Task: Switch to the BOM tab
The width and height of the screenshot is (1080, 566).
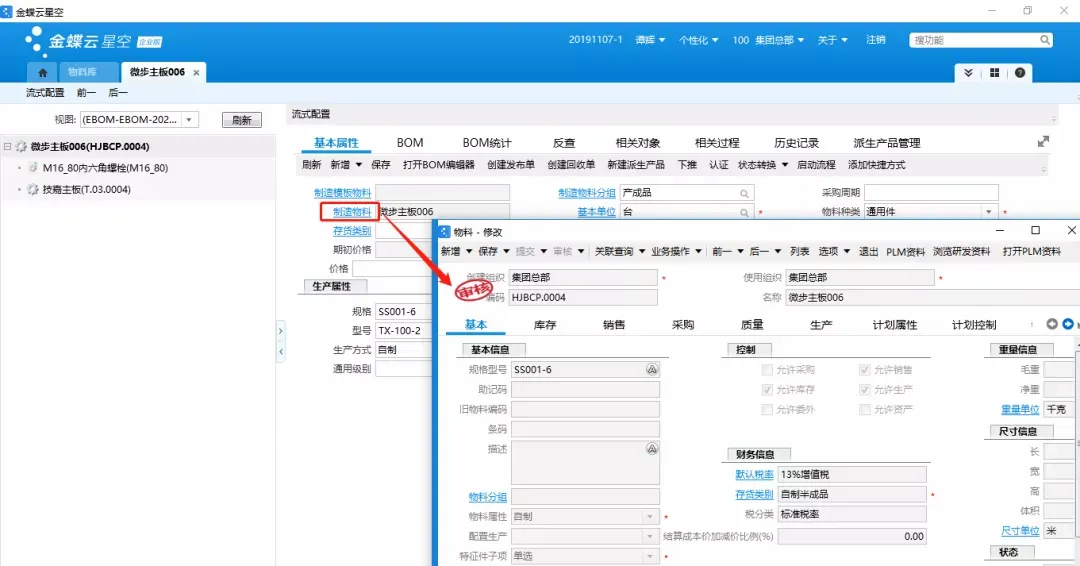Action: point(410,143)
